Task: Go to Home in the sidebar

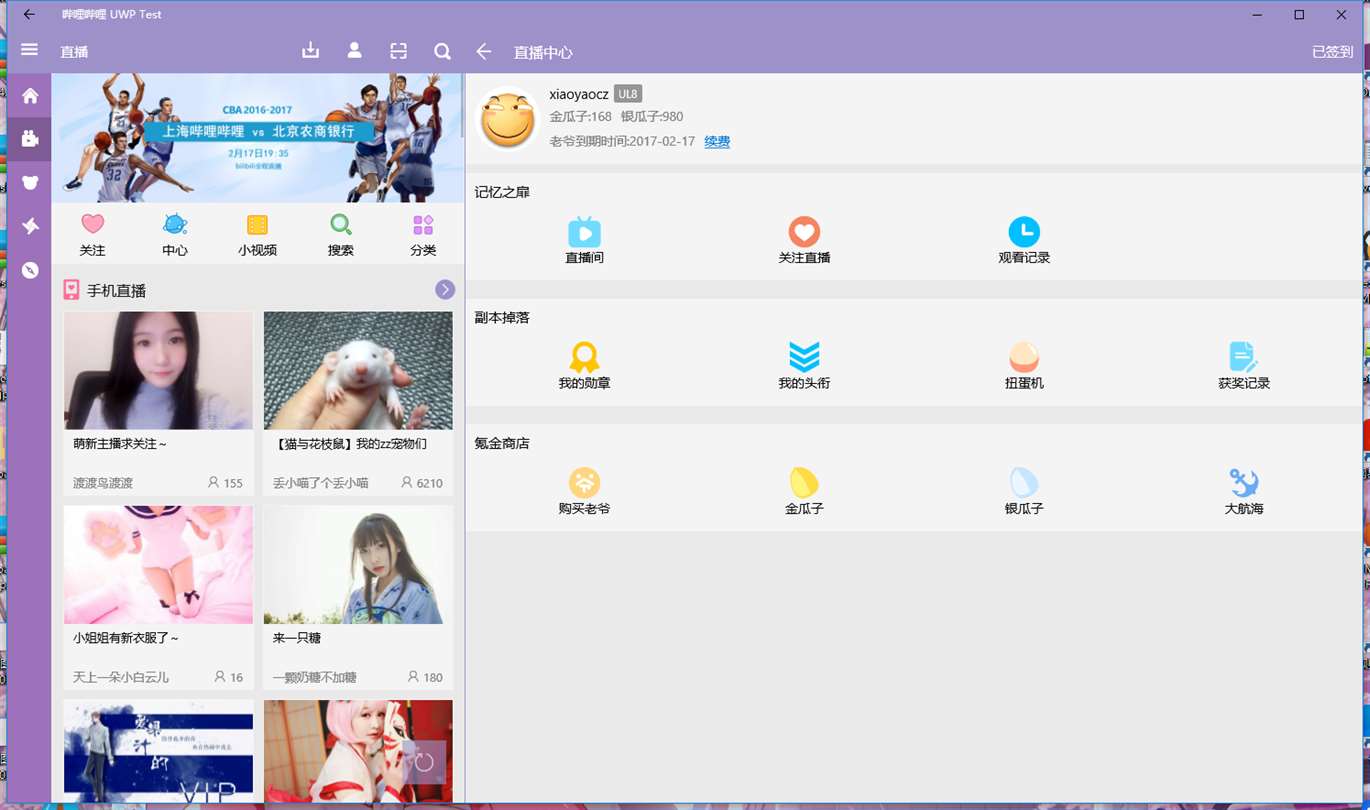Action: click(30, 96)
